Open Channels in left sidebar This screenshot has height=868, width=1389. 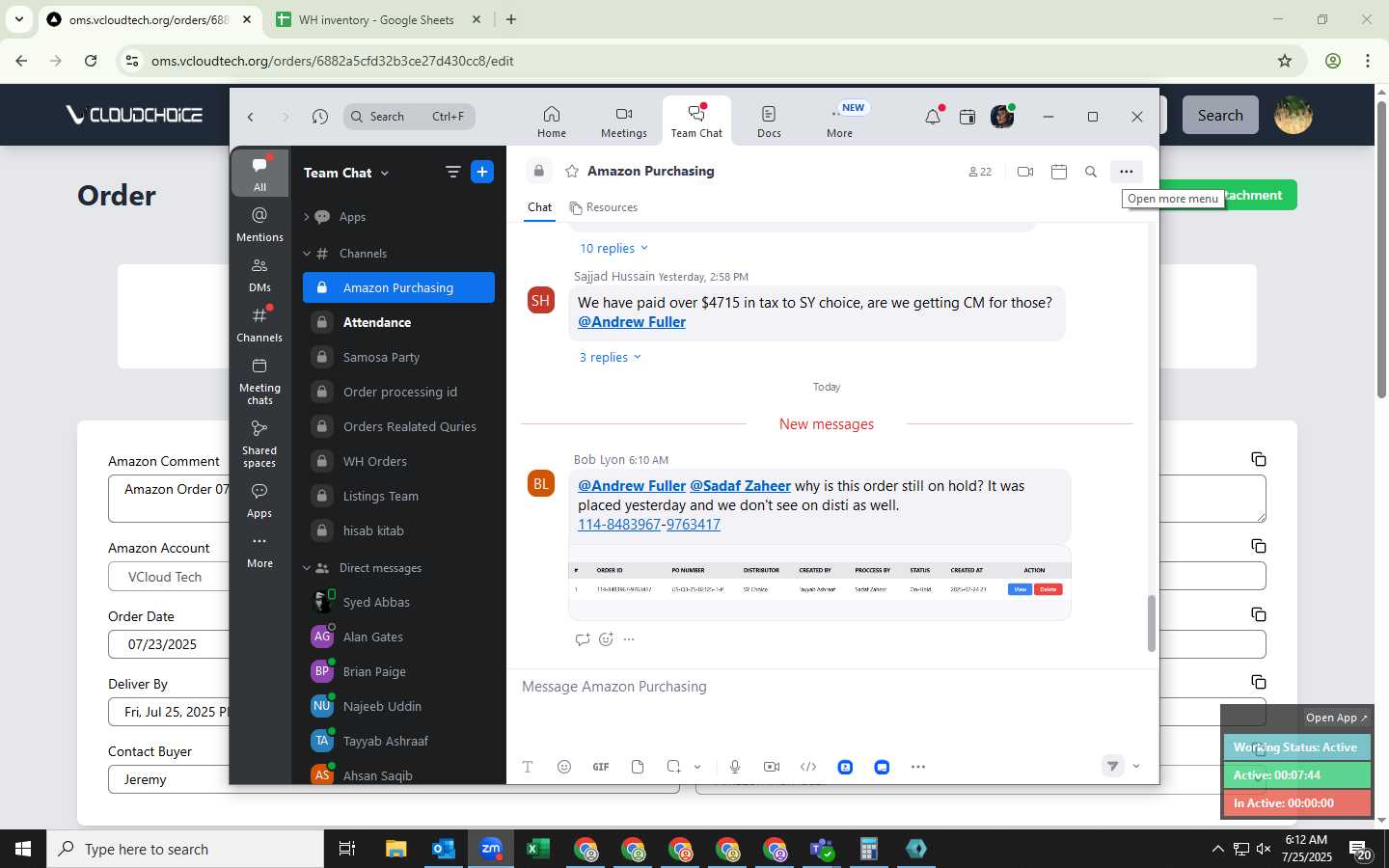259,324
